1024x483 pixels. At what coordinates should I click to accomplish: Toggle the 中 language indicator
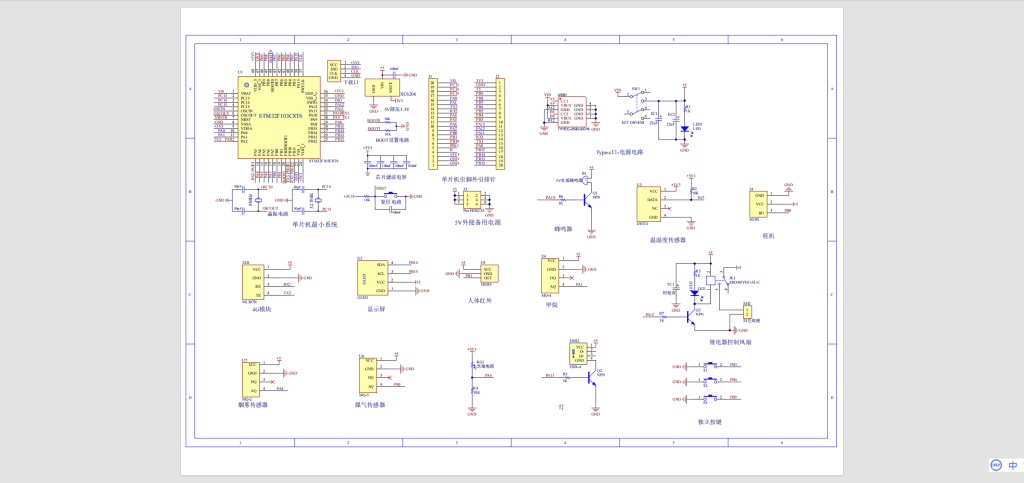click(x=1012, y=465)
